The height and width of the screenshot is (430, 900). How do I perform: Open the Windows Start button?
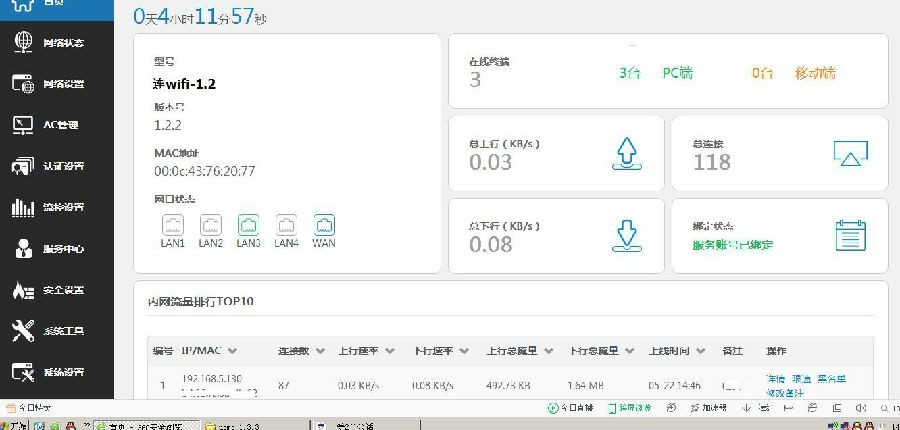click(13, 426)
